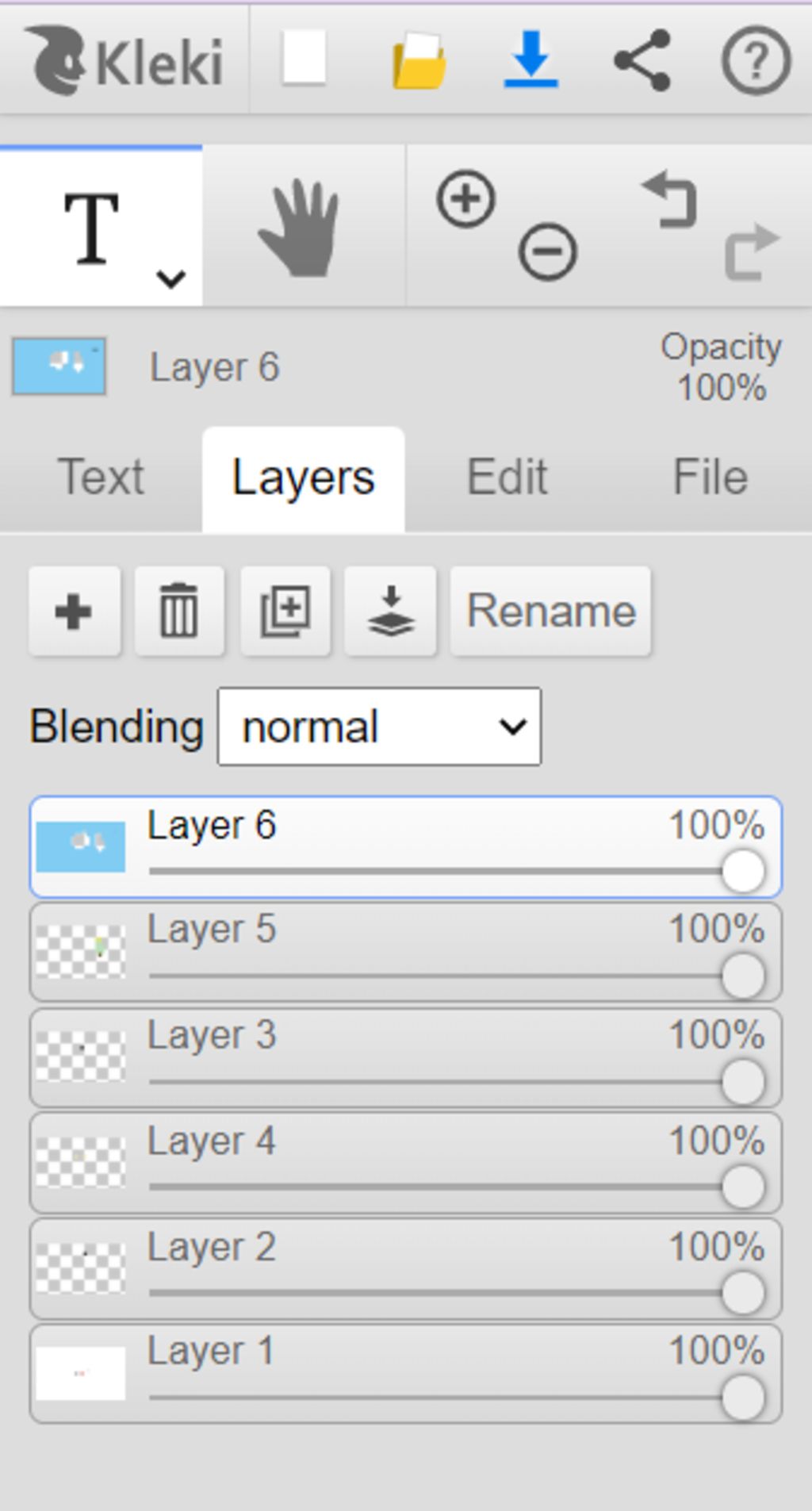Merge the layer down
The height and width of the screenshot is (1511, 812).
[x=391, y=612]
